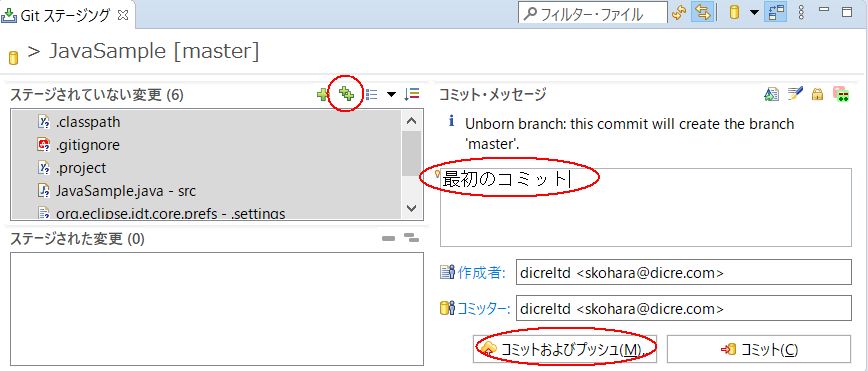Image resolution: width=868 pixels, height=371 pixels.
Task: Minimize the Git Staging view
Action: point(824,9)
